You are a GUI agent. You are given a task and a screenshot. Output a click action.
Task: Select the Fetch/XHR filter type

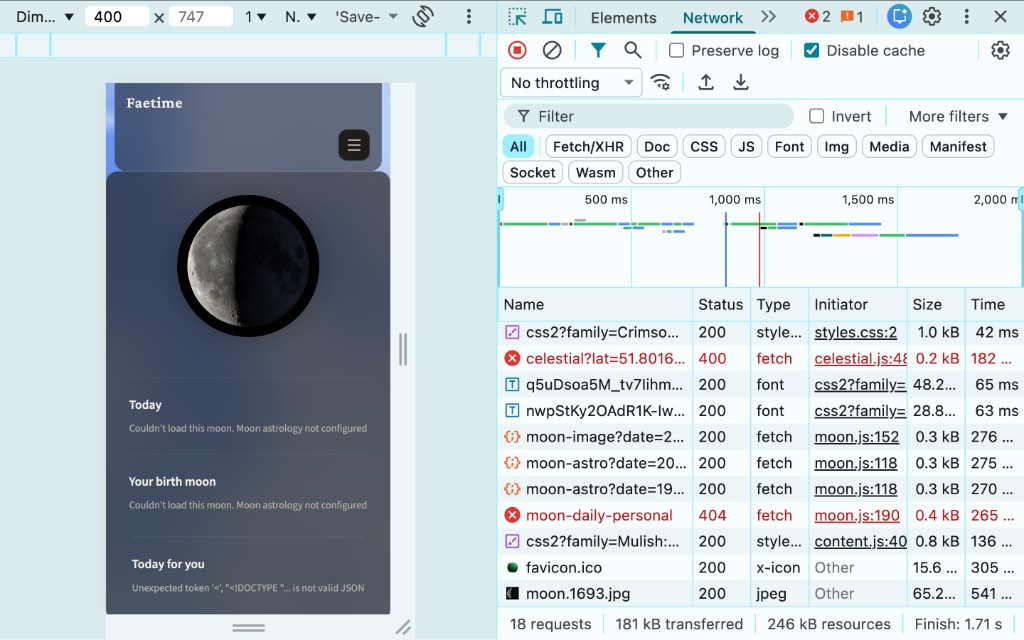pyautogui.click(x=588, y=146)
